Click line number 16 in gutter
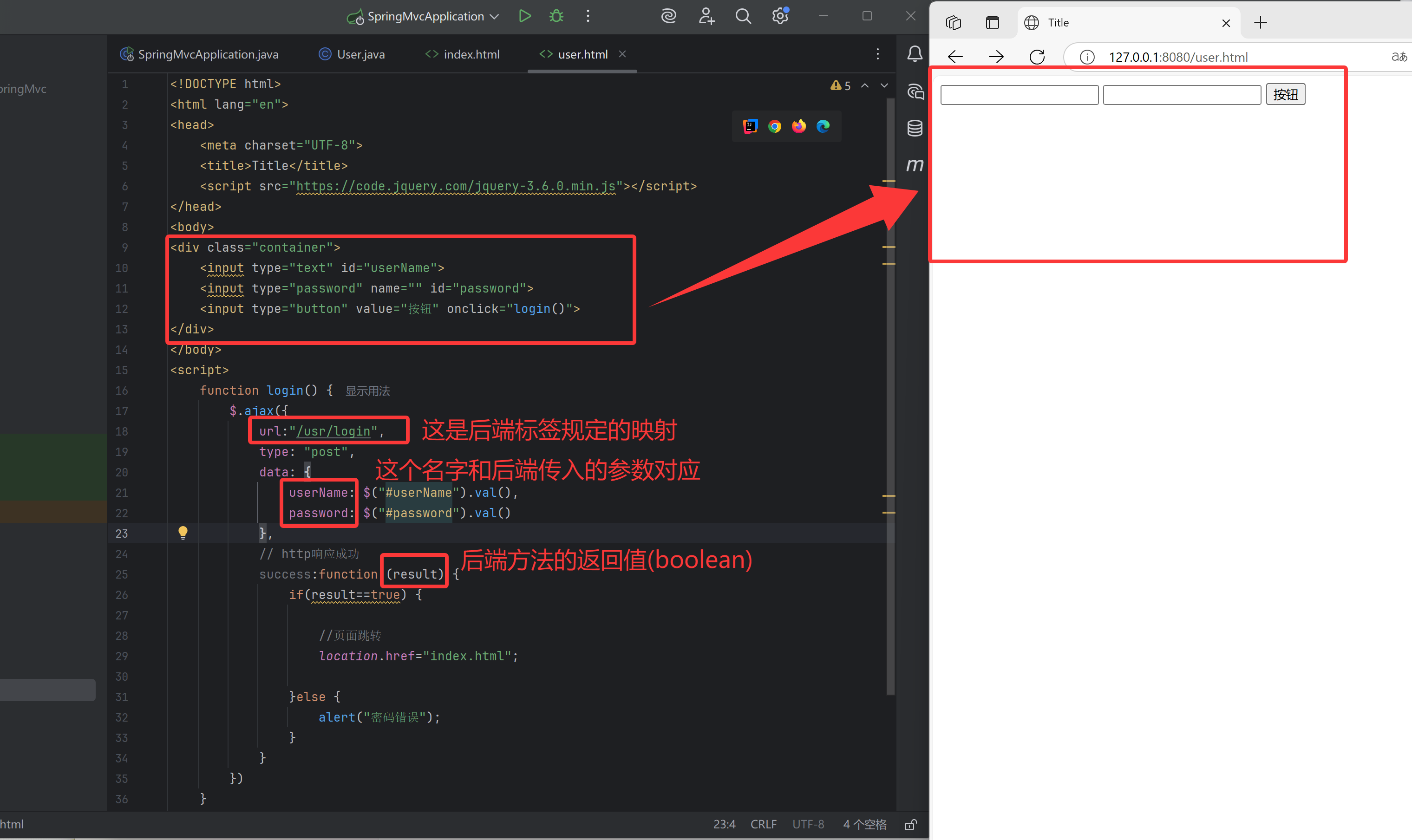Viewport: 1412px width, 840px height. [122, 391]
